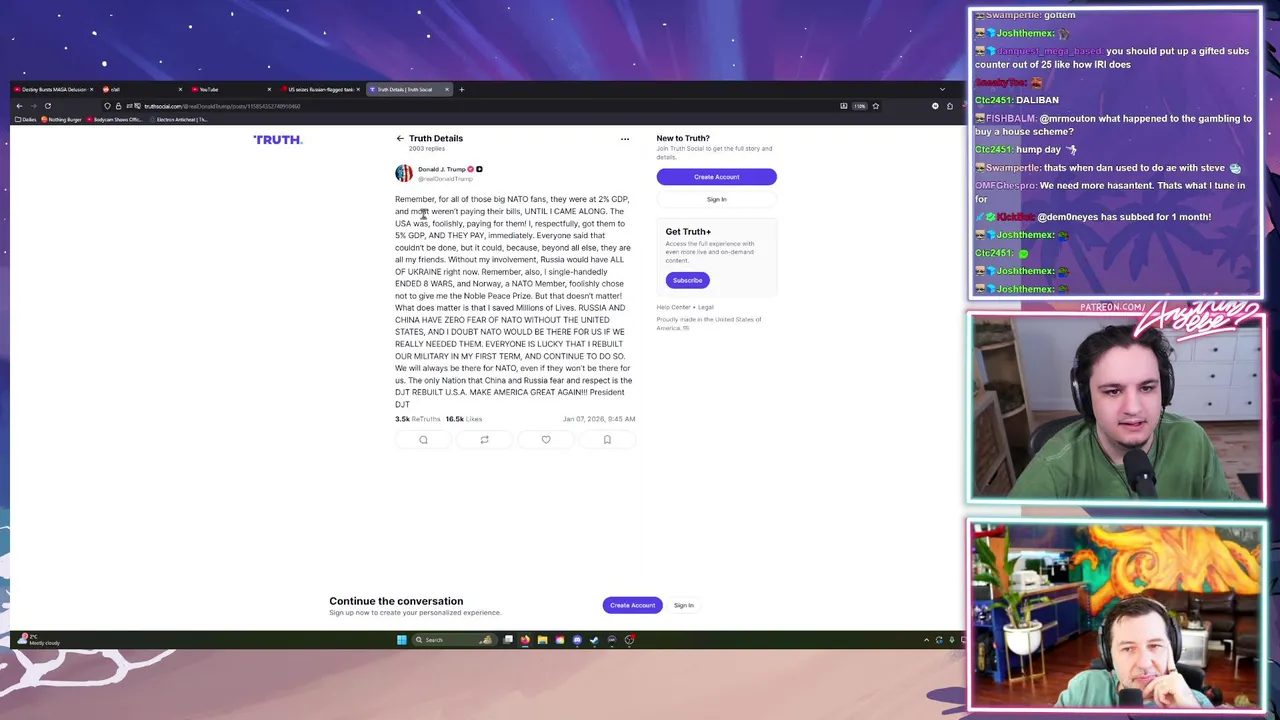Viewport: 1280px width, 720px height.
Task: Open the Electron Anticheat bookmark
Action: coord(178,120)
